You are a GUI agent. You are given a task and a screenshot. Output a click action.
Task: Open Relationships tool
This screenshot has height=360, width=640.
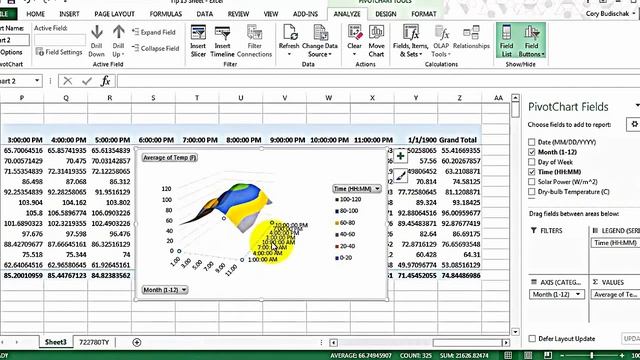tap(471, 38)
